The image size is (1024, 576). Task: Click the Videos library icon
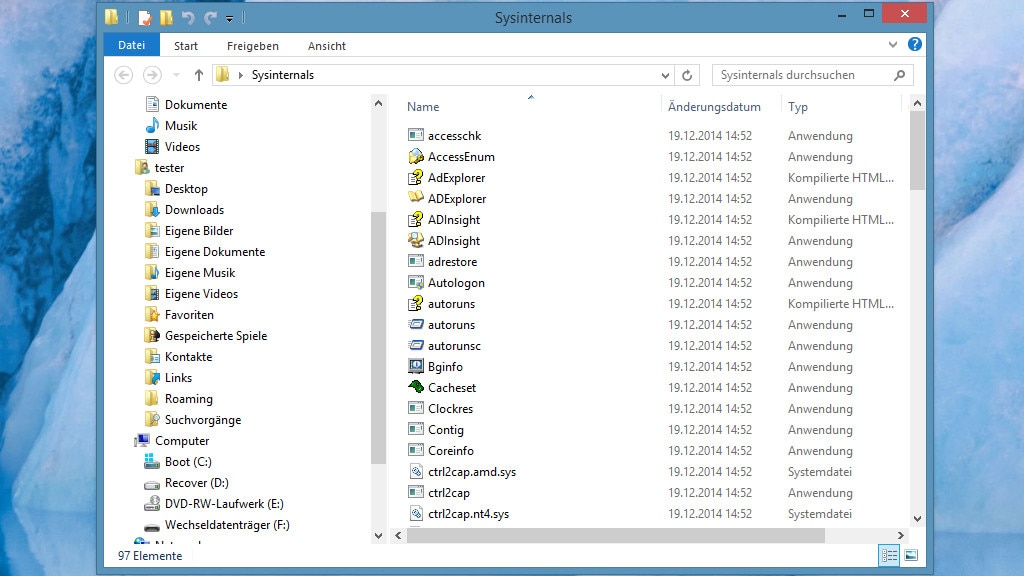152,146
